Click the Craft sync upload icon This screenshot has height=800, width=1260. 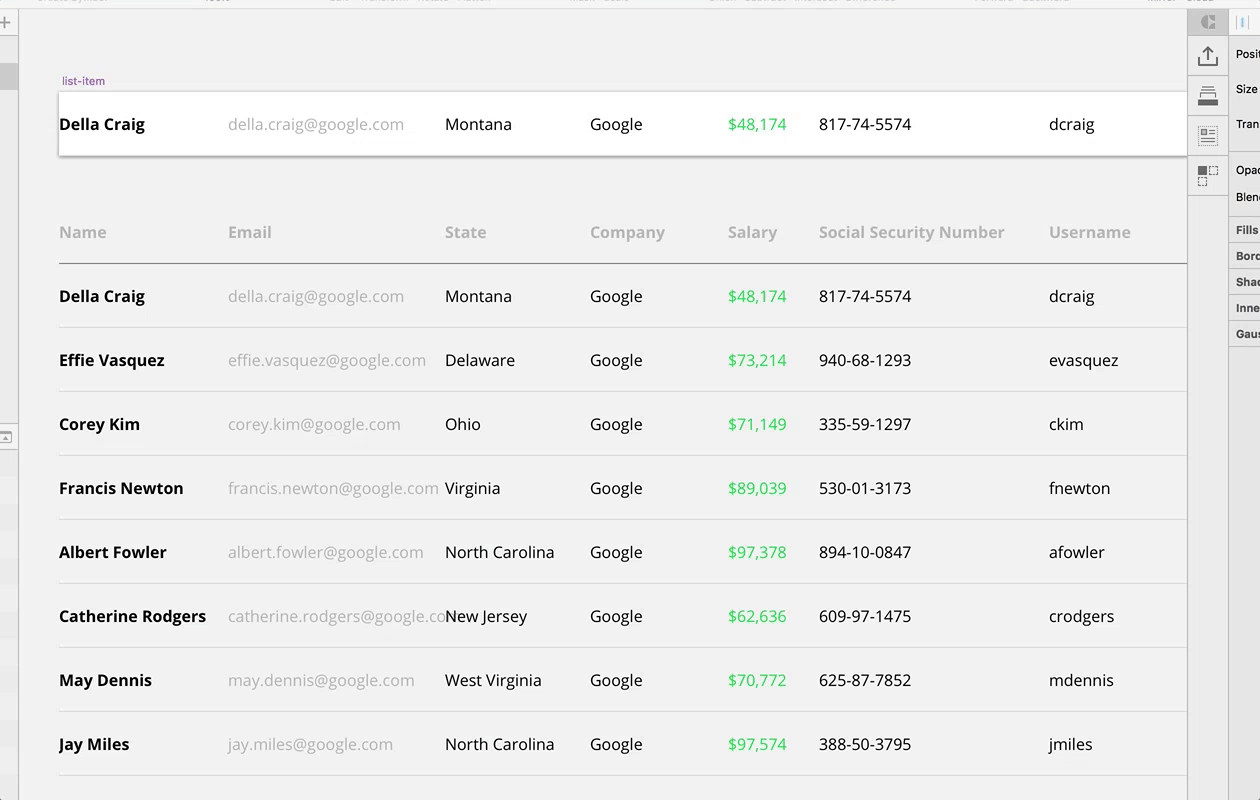pos(1208,56)
